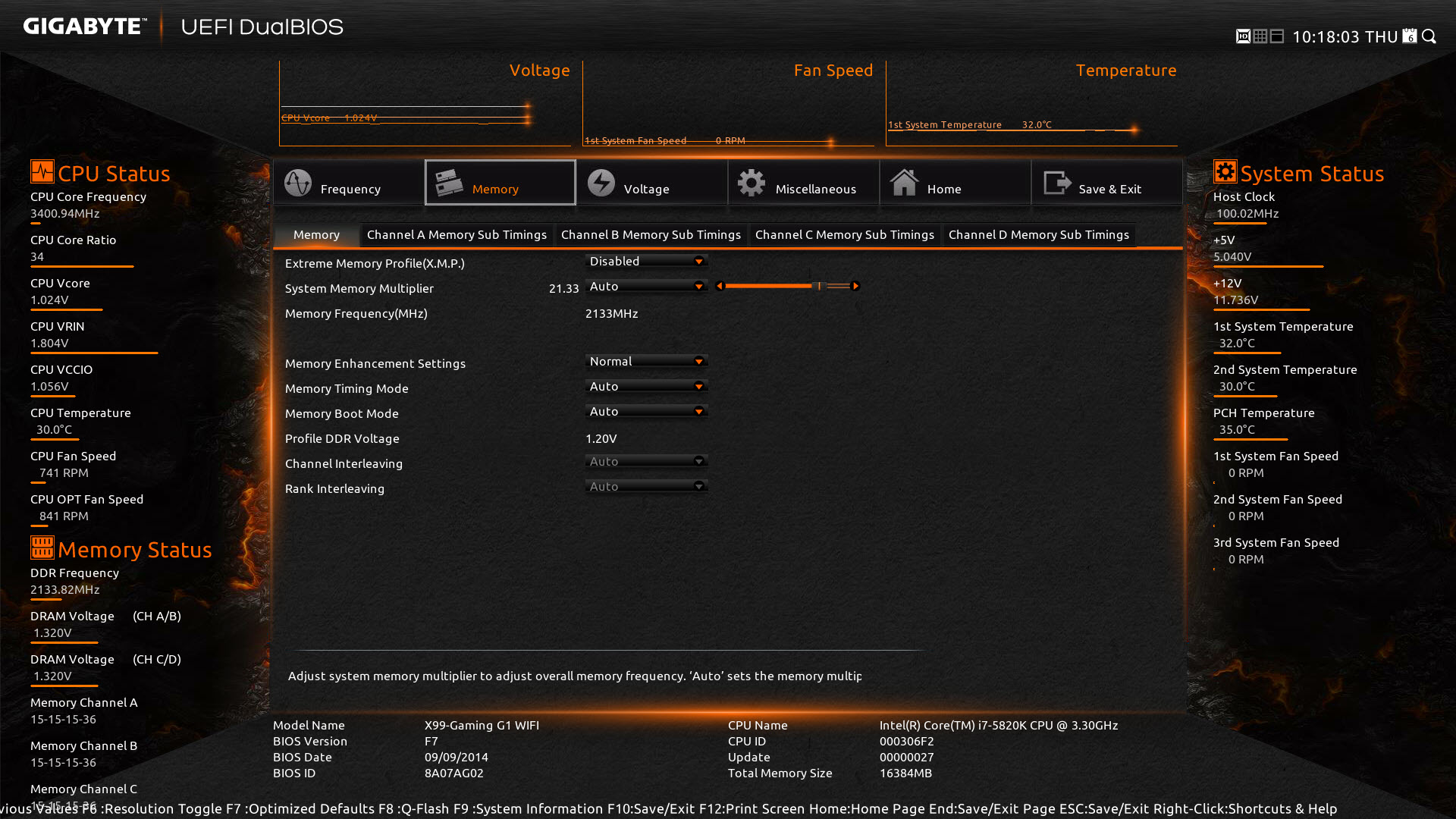Viewport: 1456px width, 819px height.
Task: Click the Memory Status chip icon
Action: tap(42, 547)
